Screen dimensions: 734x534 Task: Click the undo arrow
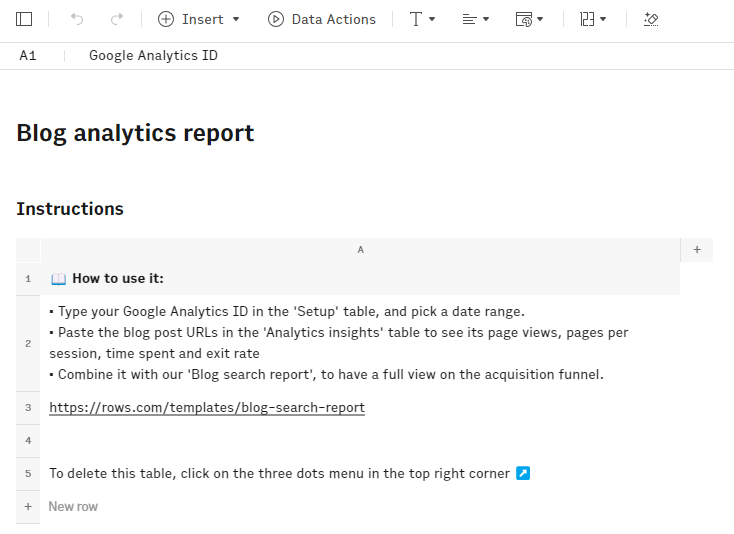click(78, 19)
